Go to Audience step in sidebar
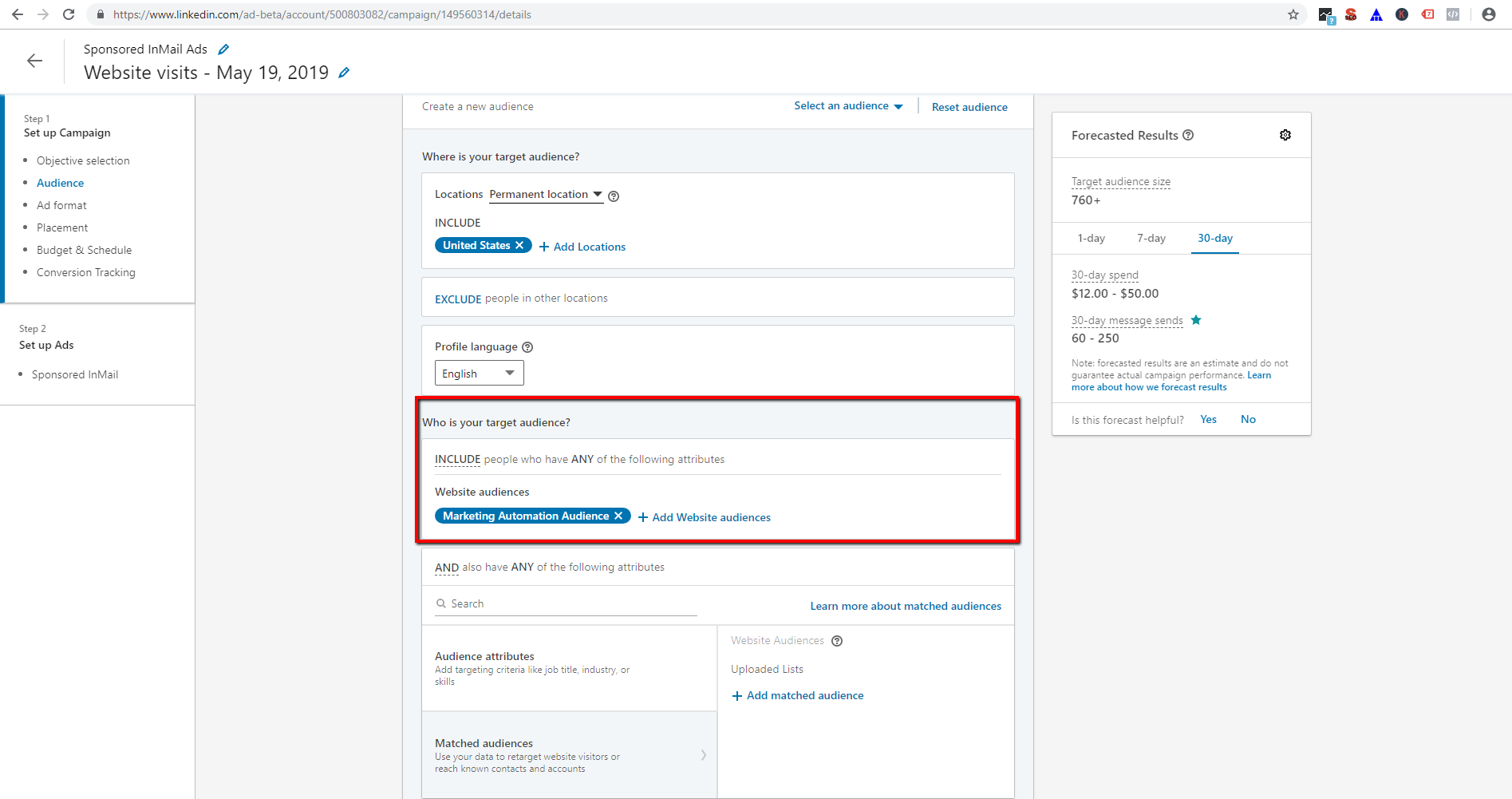Image resolution: width=1512 pixels, height=799 pixels. click(60, 183)
